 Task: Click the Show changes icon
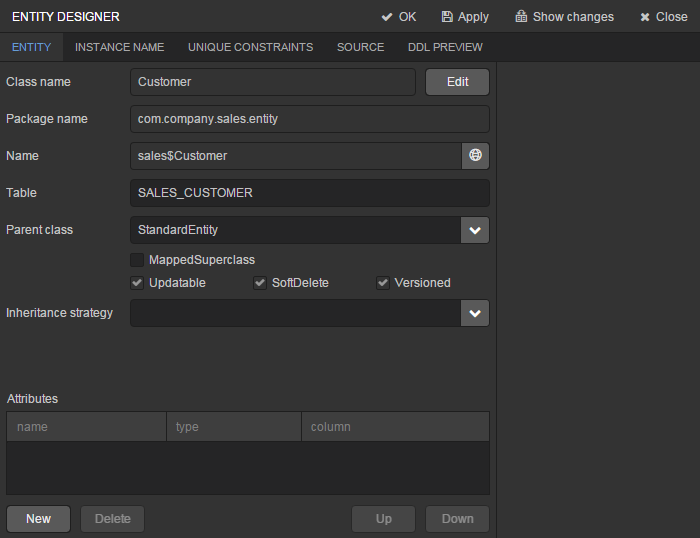coord(521,17)
